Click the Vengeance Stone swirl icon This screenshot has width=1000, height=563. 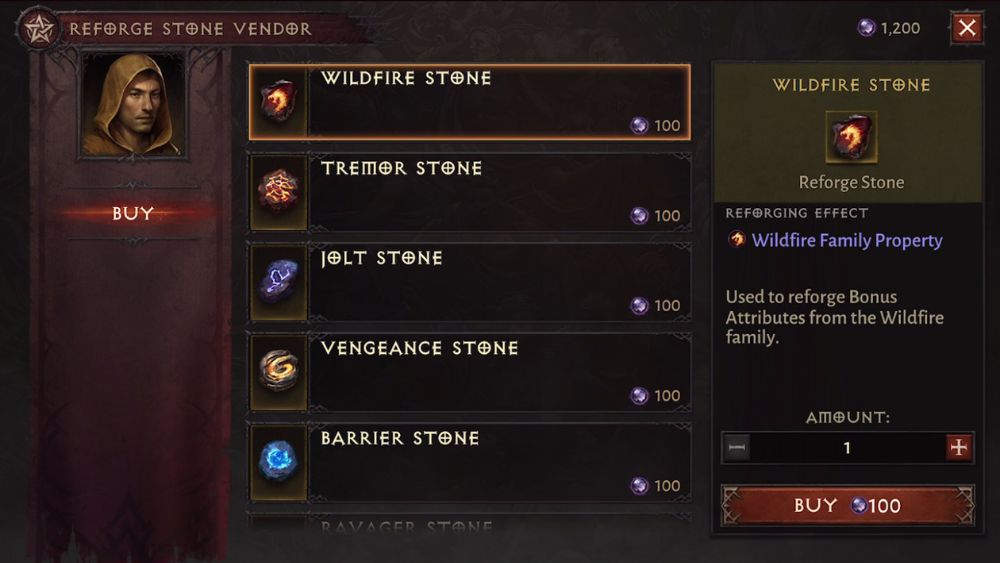[x=278, y=372]
